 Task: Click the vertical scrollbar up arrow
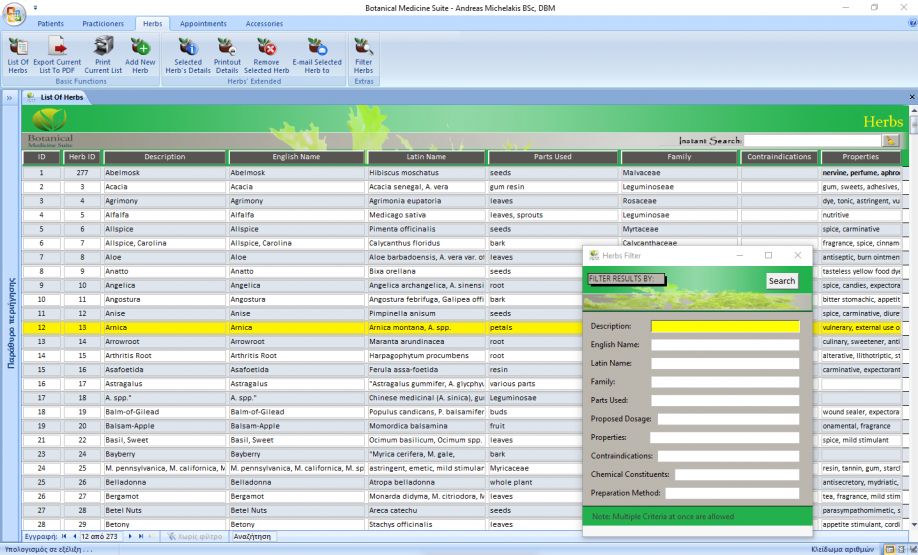coord(913,110)
